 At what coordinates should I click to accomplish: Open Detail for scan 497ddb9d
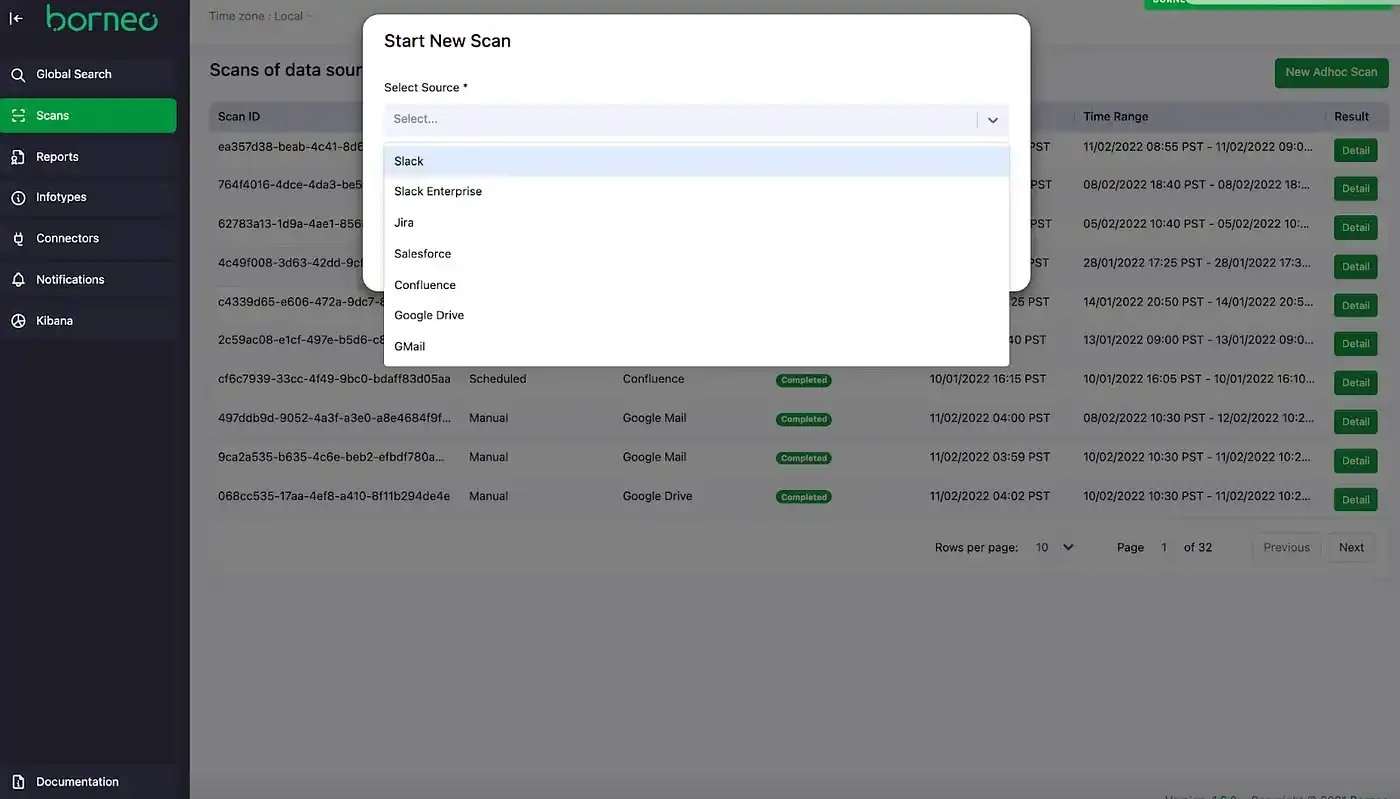(x=1355, y=421)
